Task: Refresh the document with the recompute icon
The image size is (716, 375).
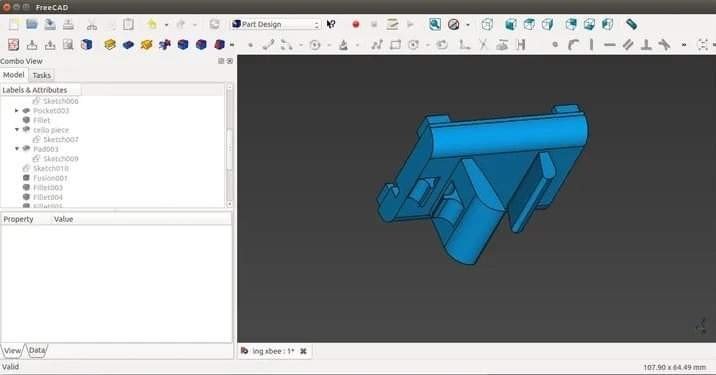Action: (x=214, y=24)
